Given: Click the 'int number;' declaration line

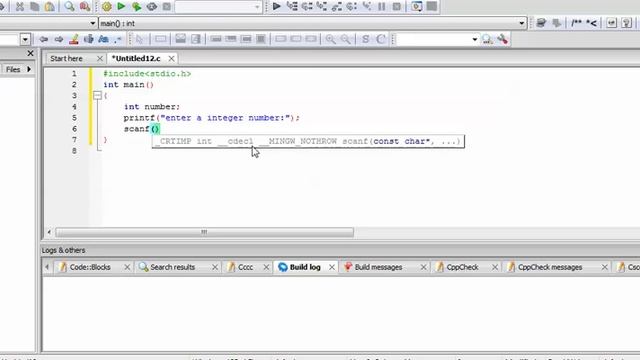Looking at the screenshot, I should coord(152,107).
